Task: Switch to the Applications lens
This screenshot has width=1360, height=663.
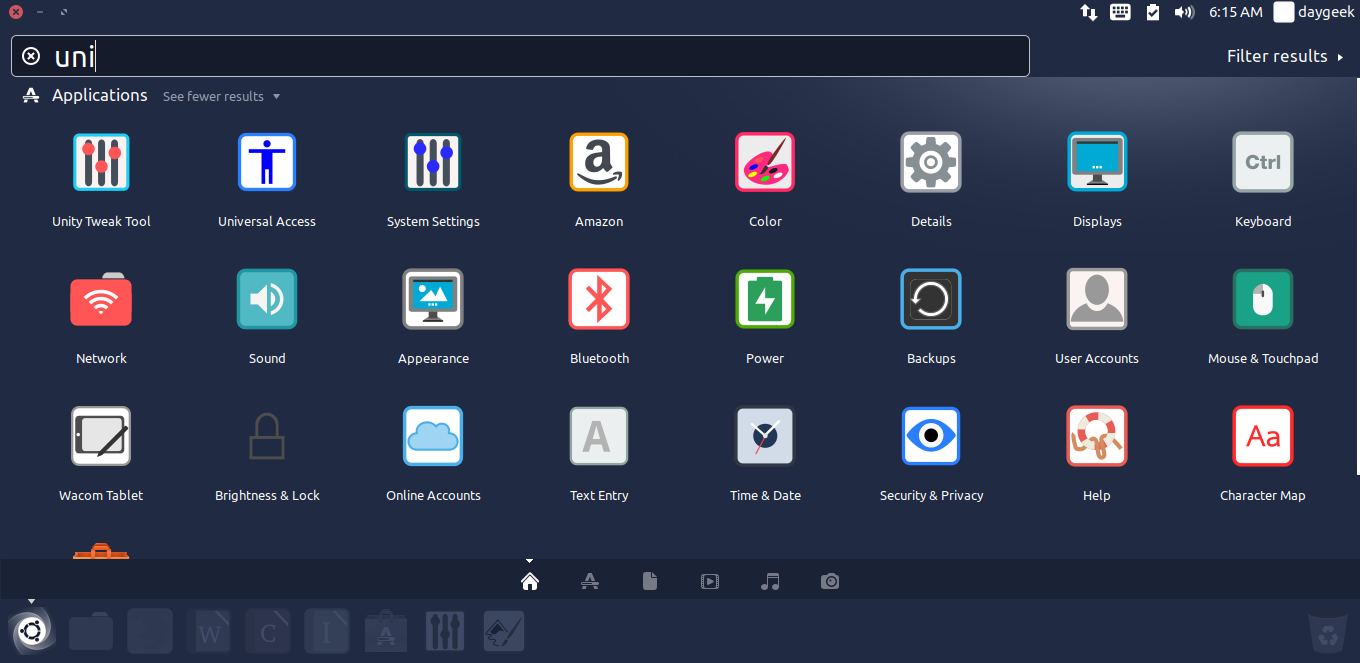Action: coord(590,581)
